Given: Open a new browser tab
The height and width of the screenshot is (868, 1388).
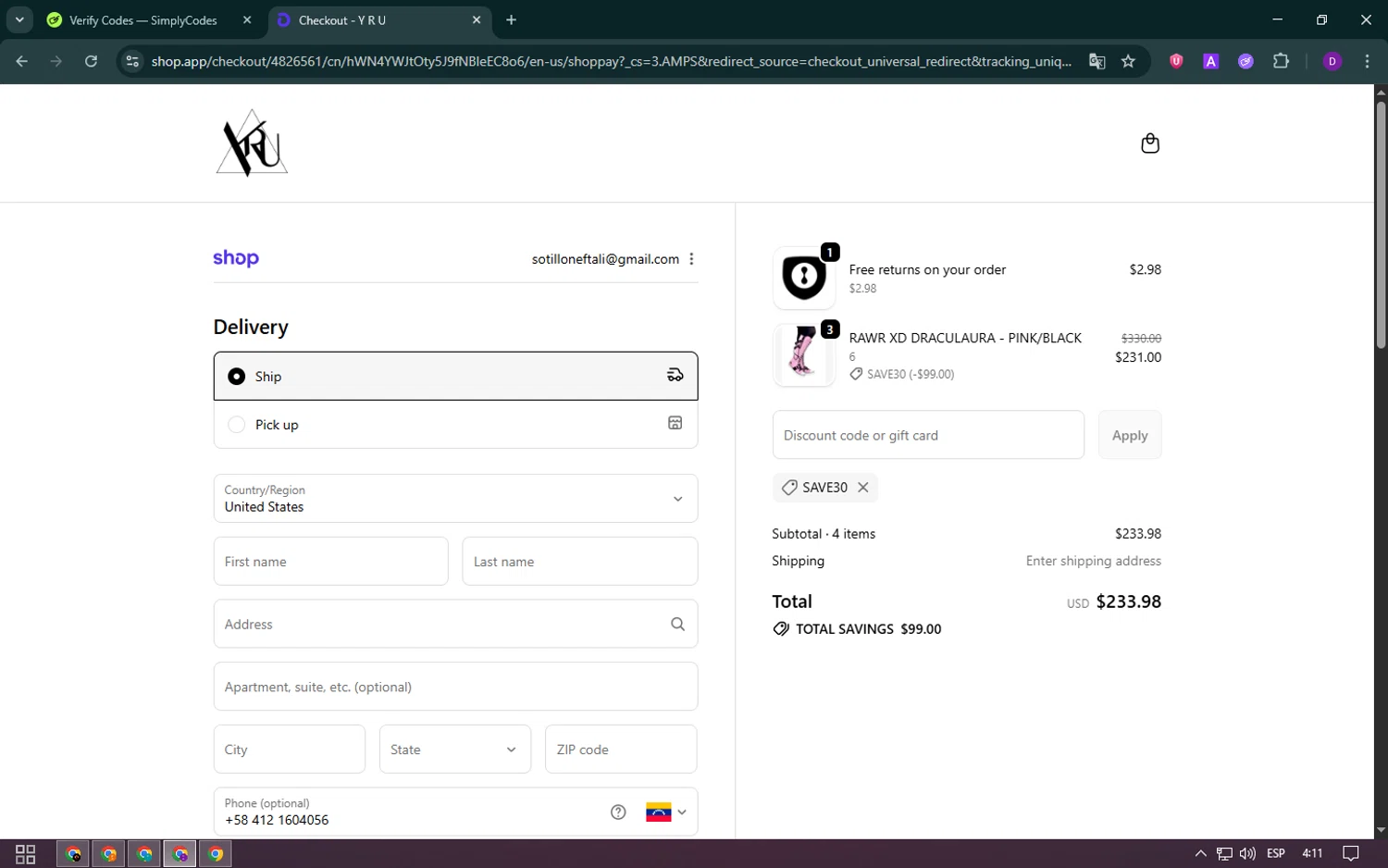Looking at the screenshot, I should [x=511, y=19].
